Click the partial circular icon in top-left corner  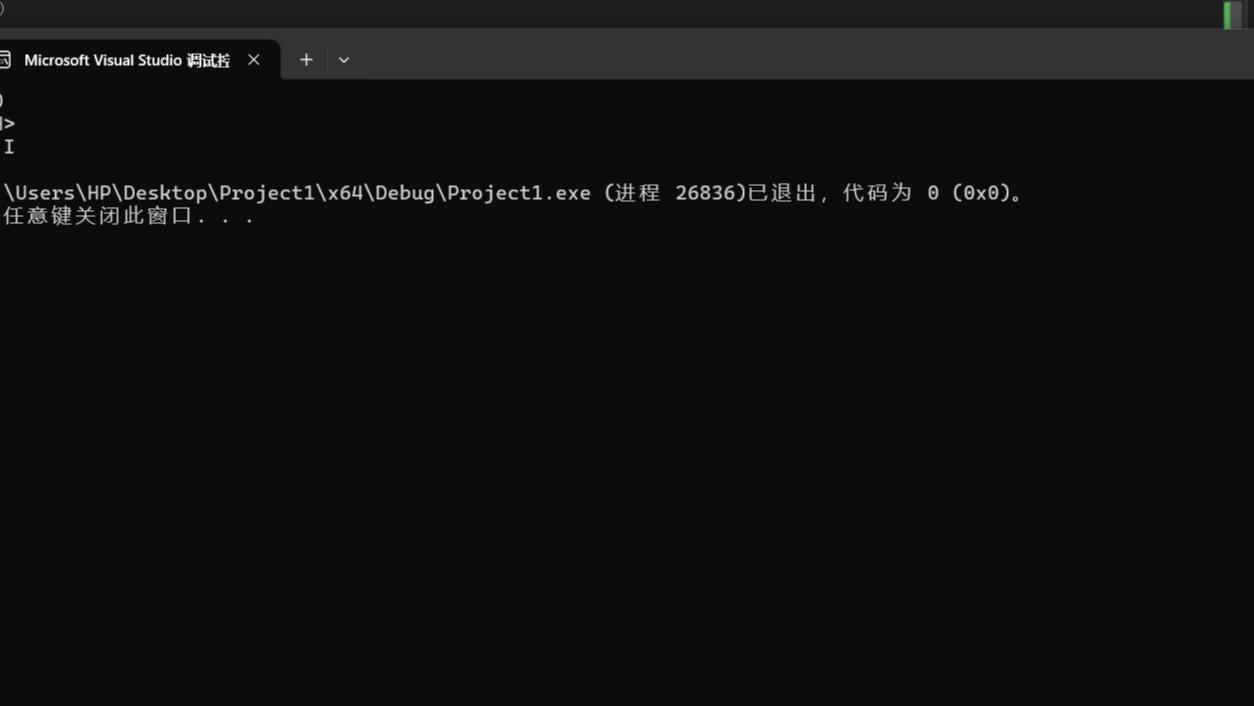2,9
